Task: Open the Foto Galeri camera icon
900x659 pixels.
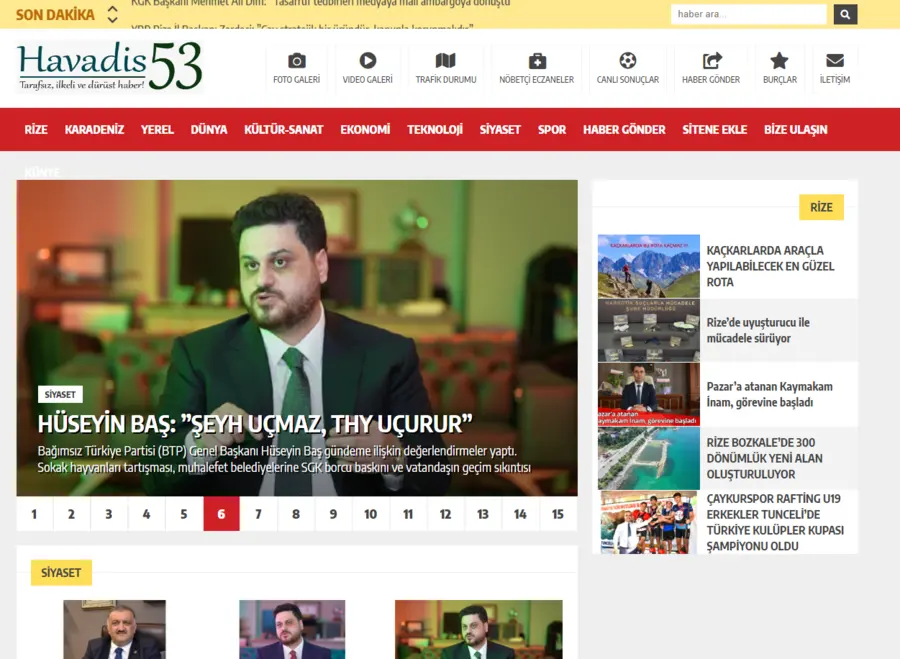Action: [x=296, y=61]
